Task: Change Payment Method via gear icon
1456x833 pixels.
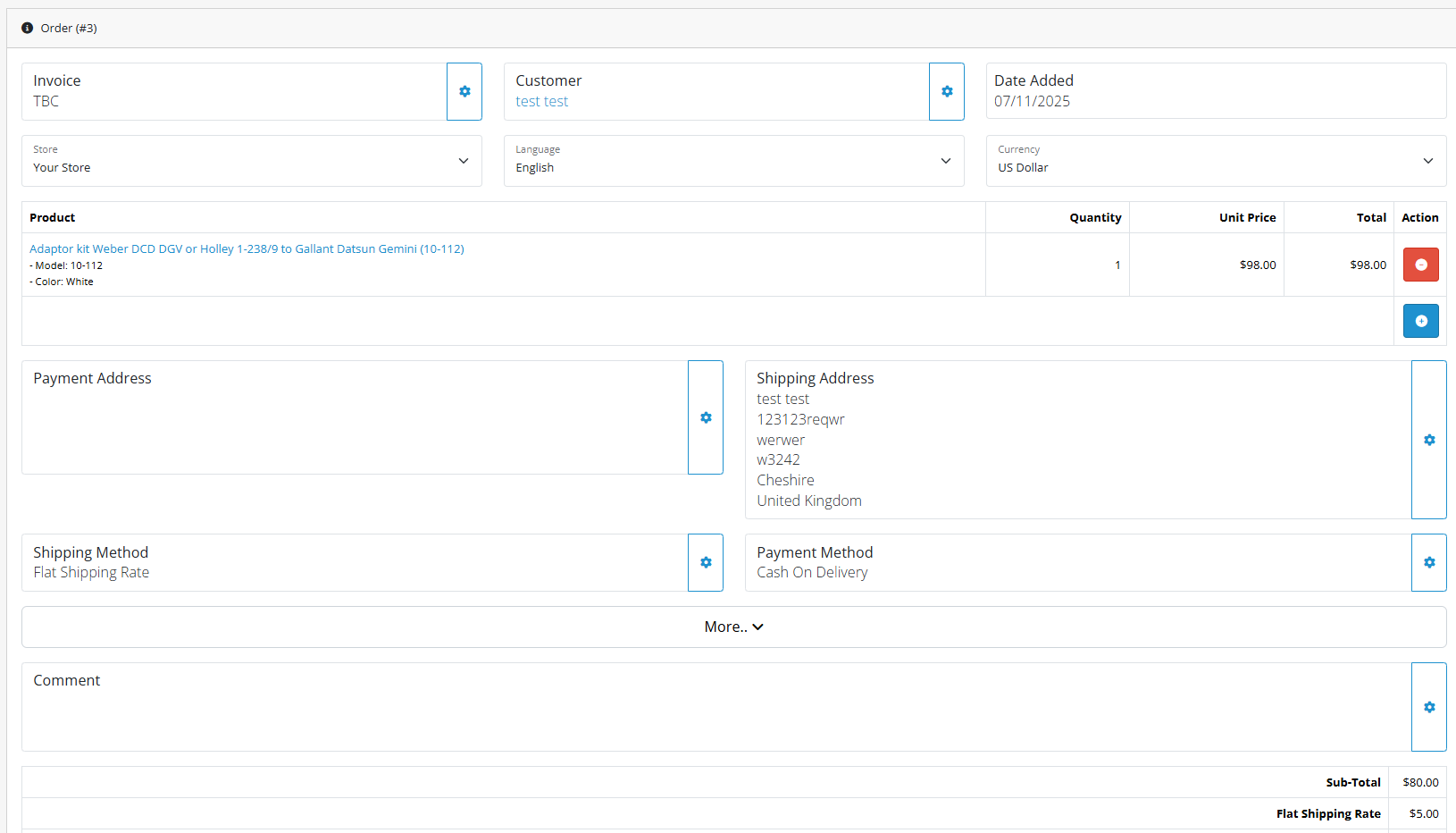Action: click(x=1429, y=562)
